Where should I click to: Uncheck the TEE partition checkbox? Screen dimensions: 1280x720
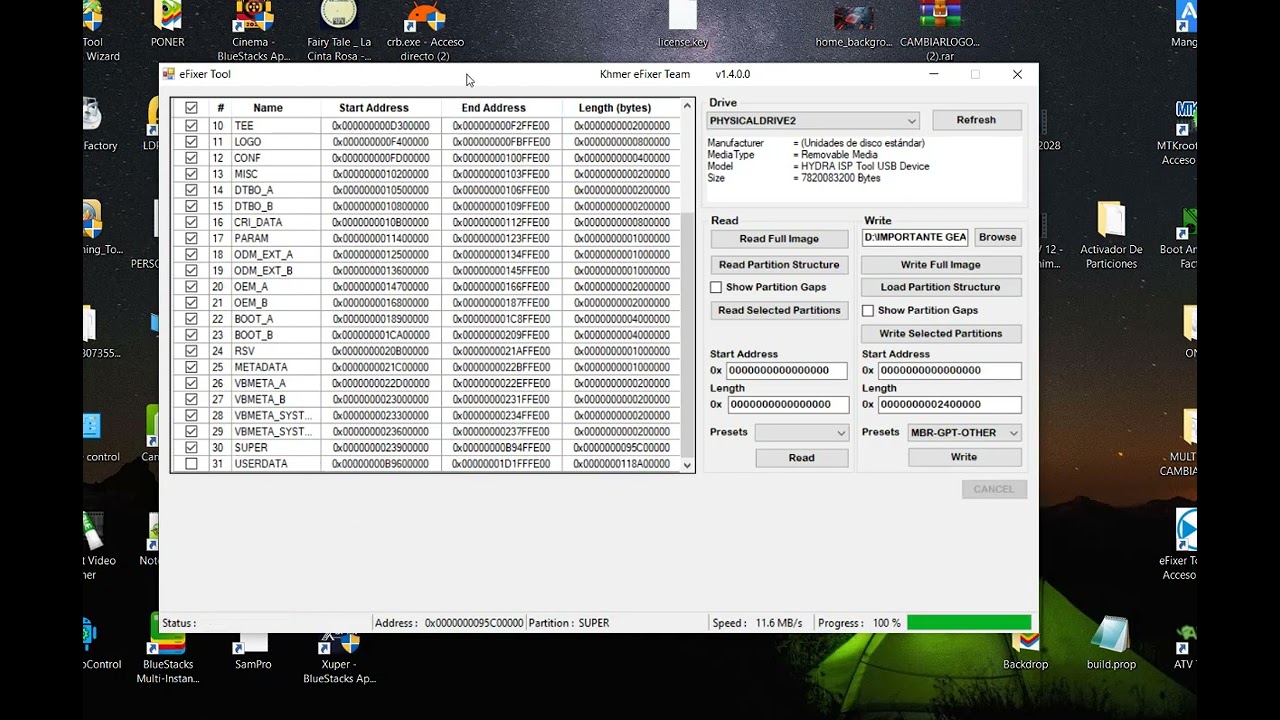pos(191,126)
